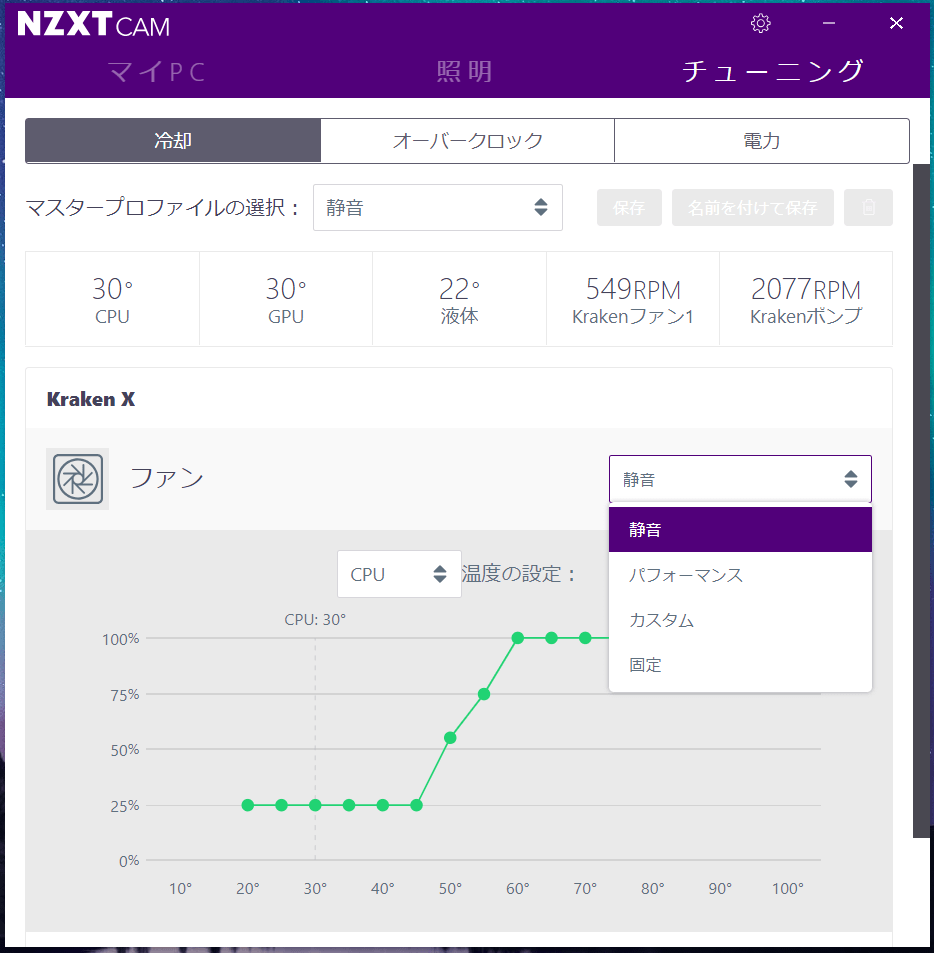Click the CPU temperature tile
Viewport: 934px width, 953px height.
[x=112, y=299]
